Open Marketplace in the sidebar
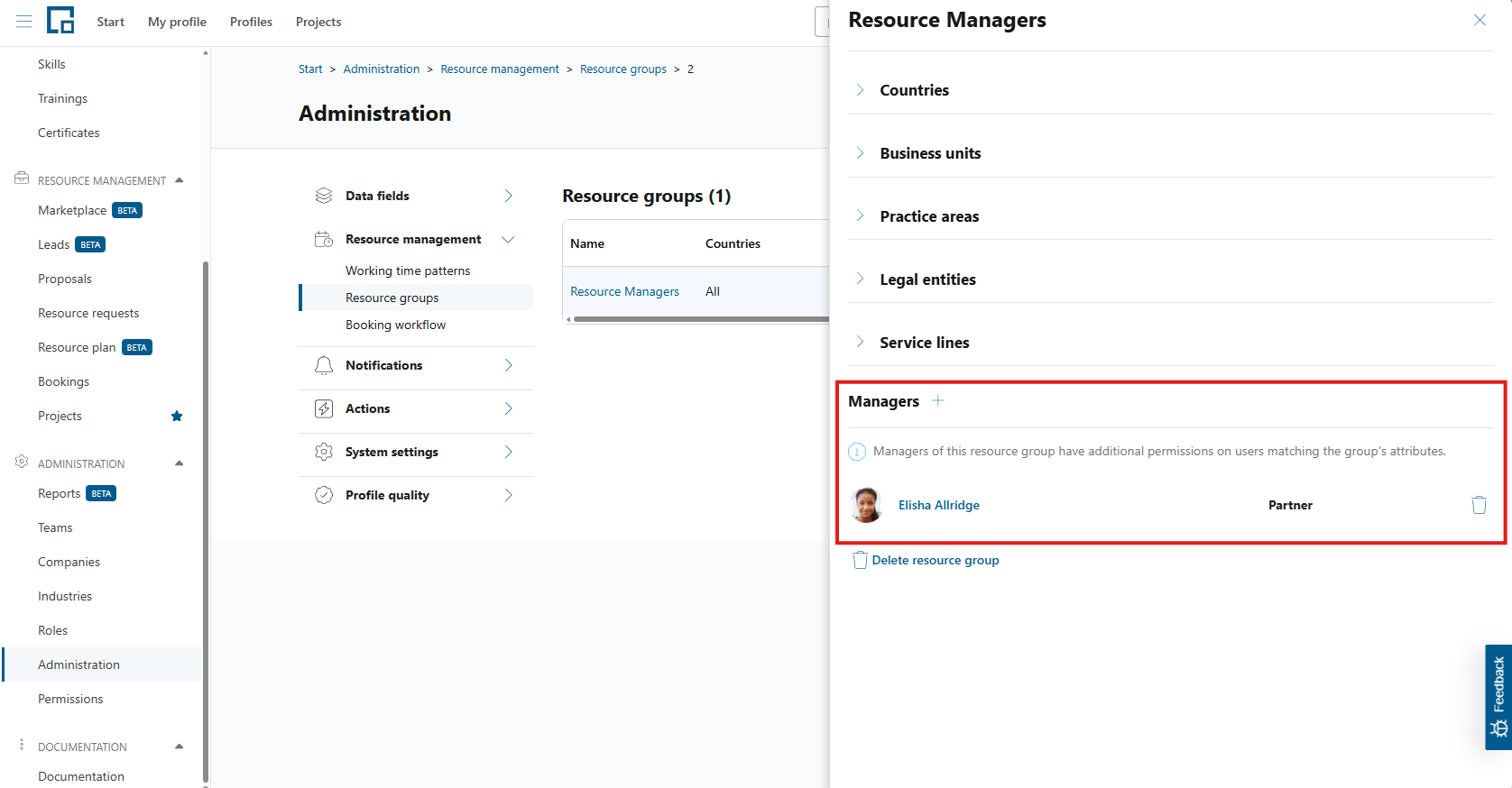This screenshot has width=1512, height=788. [72, 210]
